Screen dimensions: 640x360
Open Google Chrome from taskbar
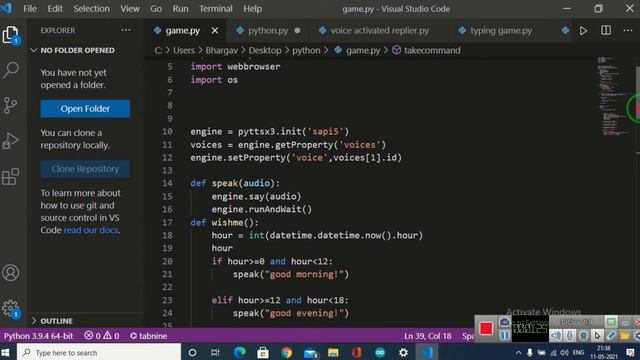pos(287,352)
